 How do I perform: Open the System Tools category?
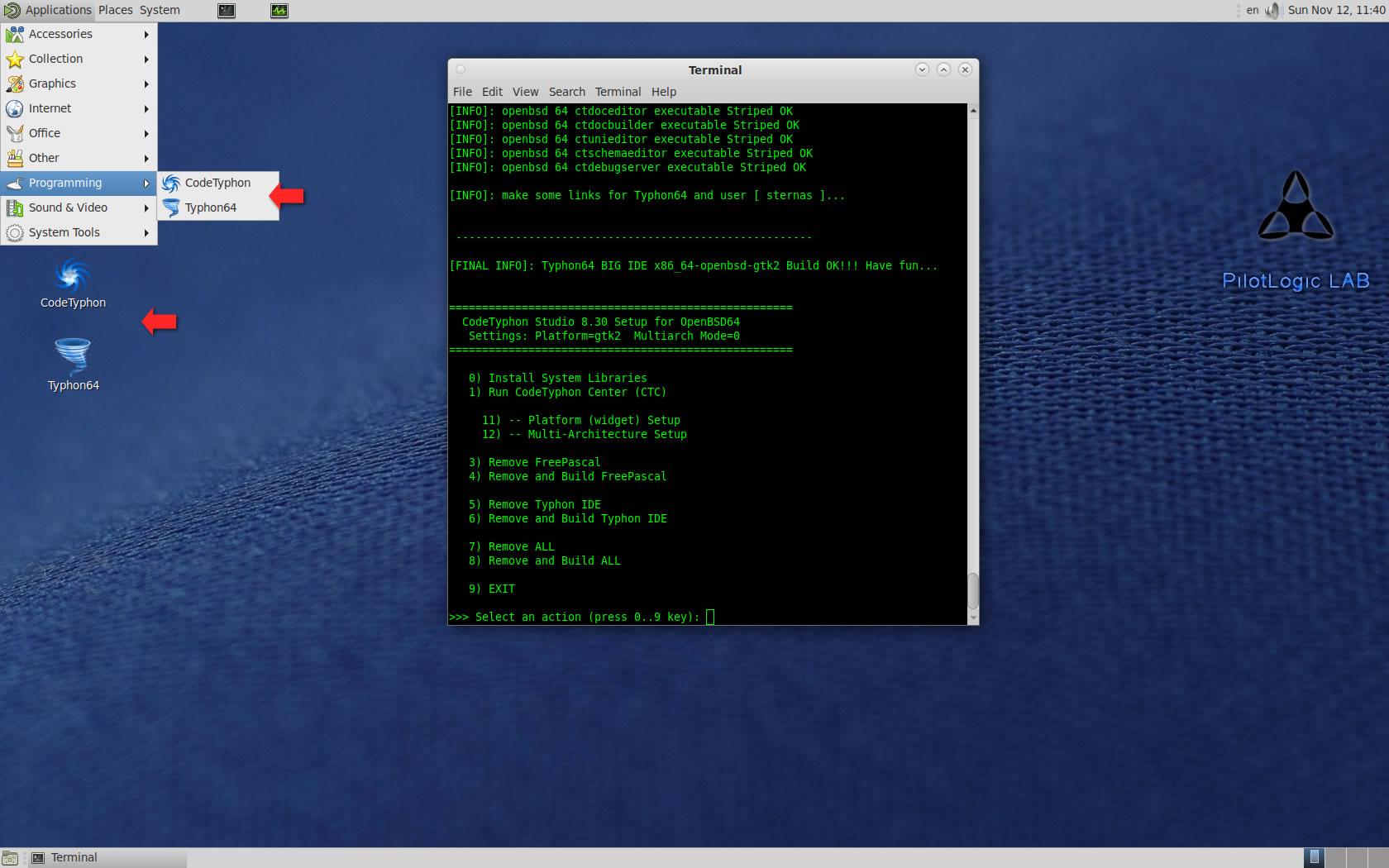tap(79, 232)
